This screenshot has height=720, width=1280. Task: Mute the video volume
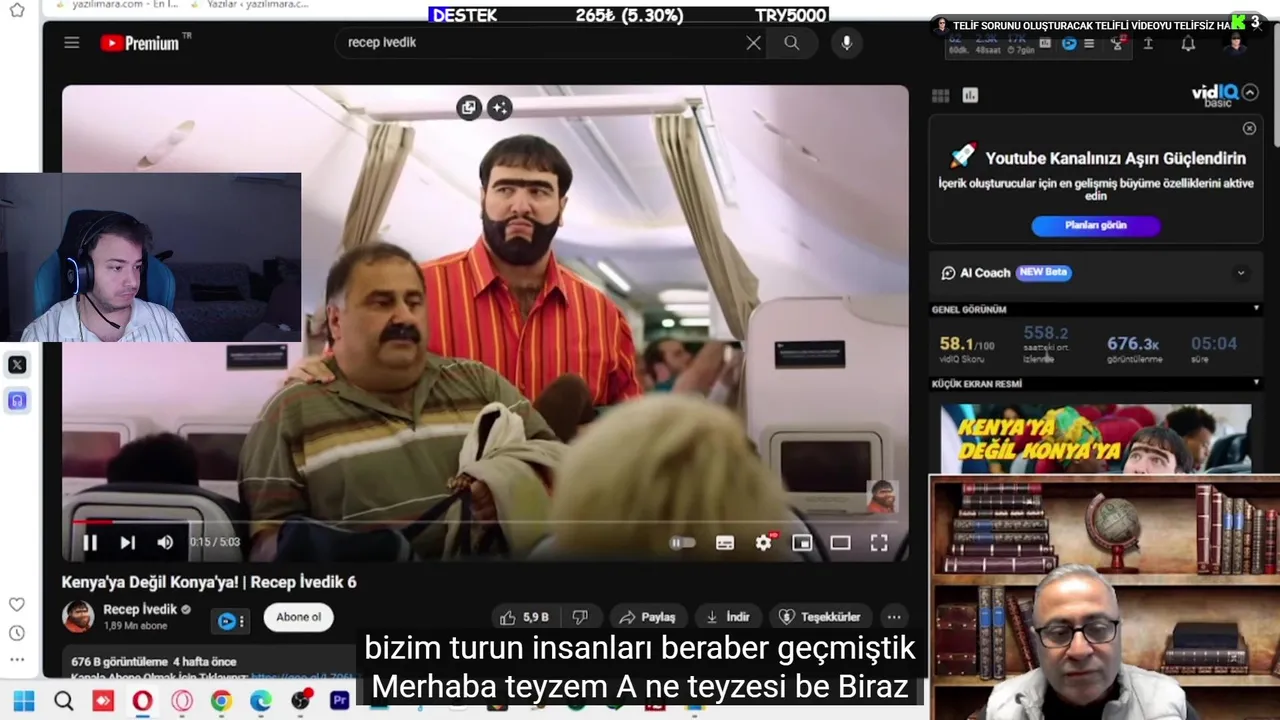point(166,542)
